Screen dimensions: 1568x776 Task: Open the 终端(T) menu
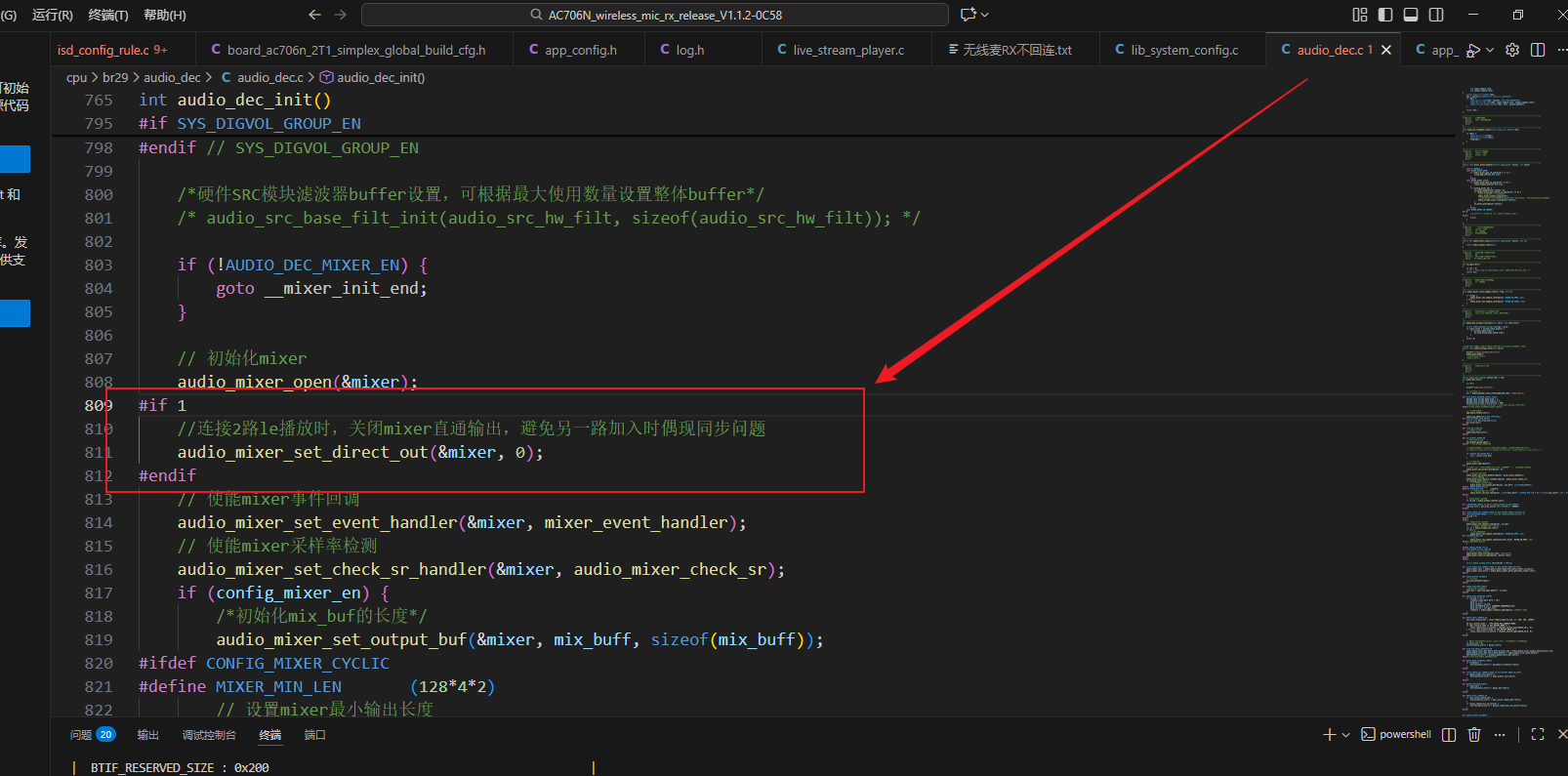tap(108, 15)
